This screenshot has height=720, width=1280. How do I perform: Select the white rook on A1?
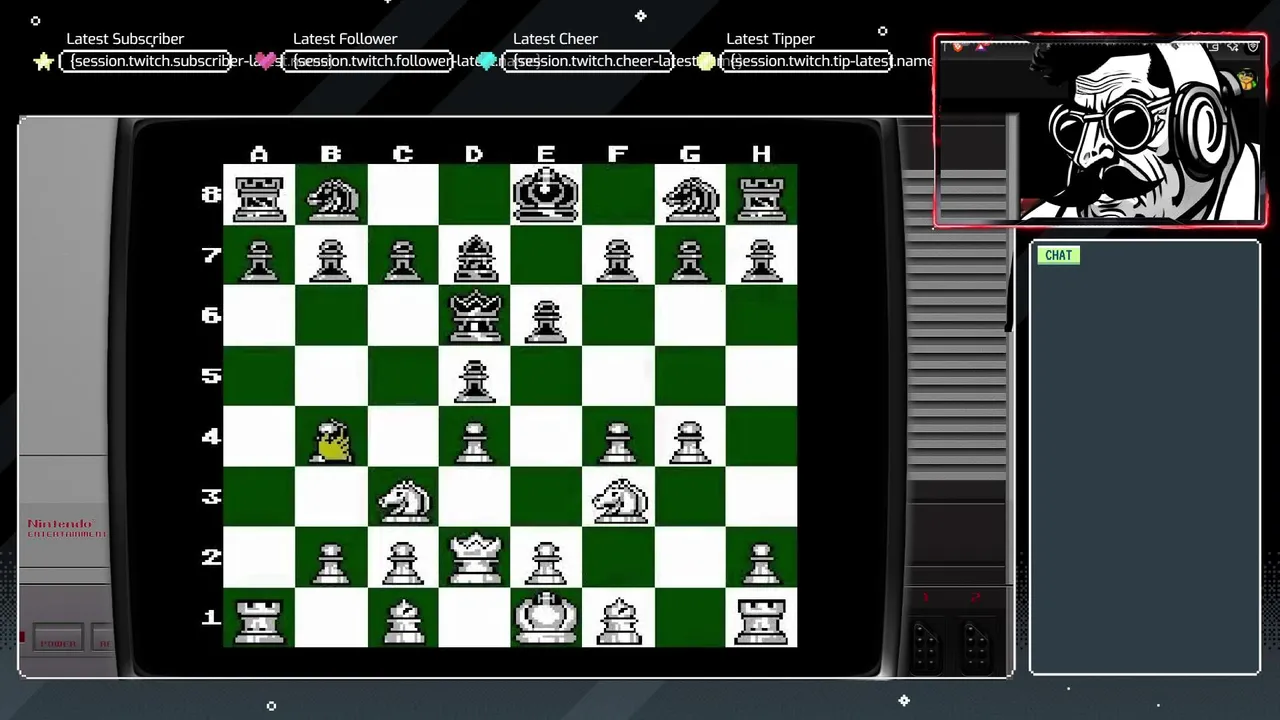coord(259,620)
